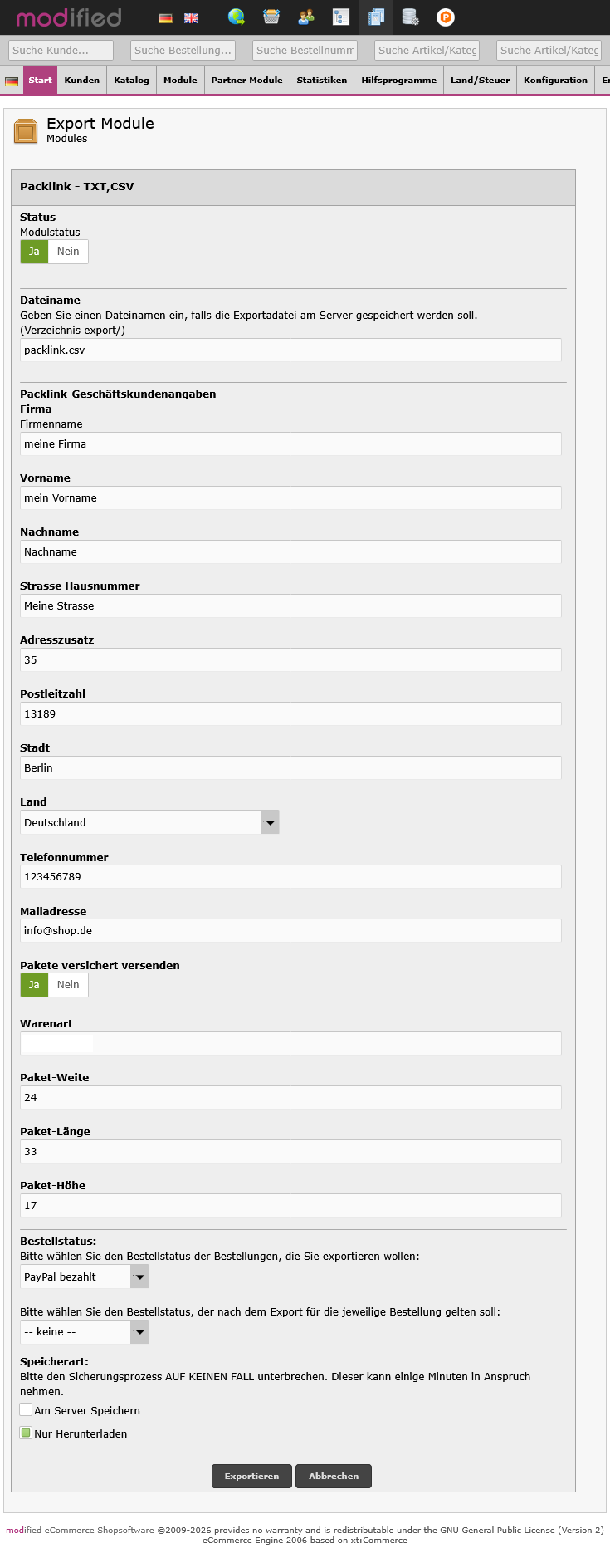610x1568 pixels.
Task: Open the shopping basket icon in header
Action: [x=271, y=17]
